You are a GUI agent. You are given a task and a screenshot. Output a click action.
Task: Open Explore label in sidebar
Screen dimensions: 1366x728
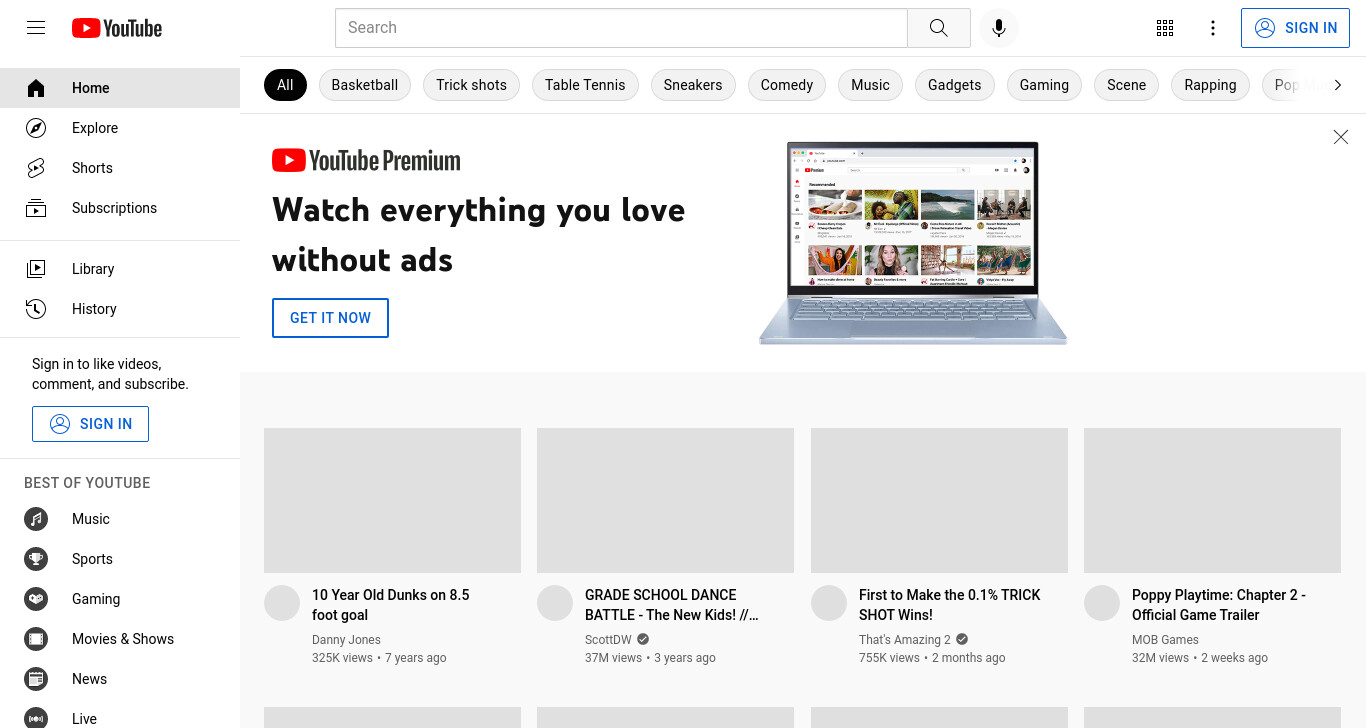(x=95, y=128)
